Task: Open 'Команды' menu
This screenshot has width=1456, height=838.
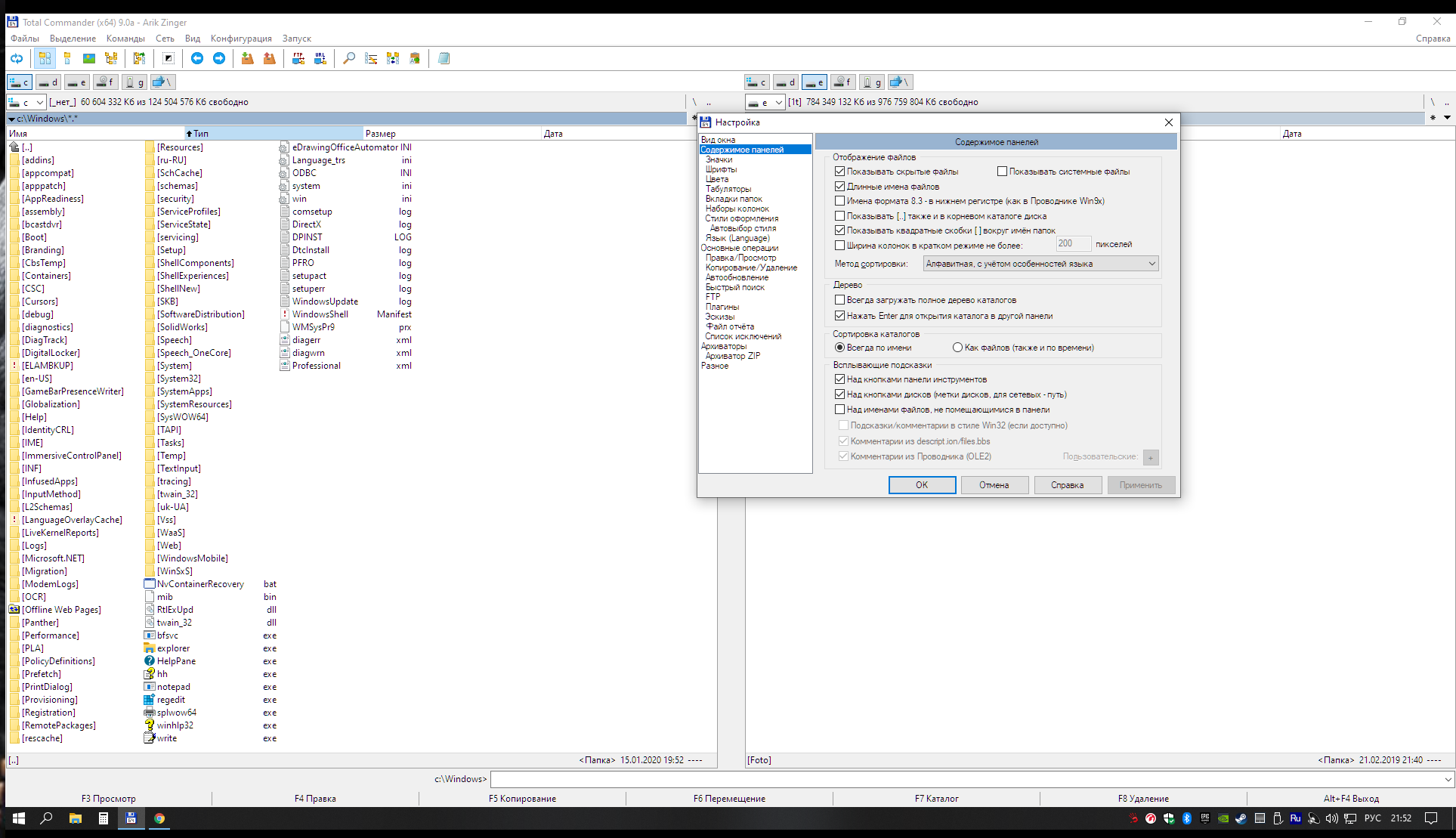Action: click(125, 39)
